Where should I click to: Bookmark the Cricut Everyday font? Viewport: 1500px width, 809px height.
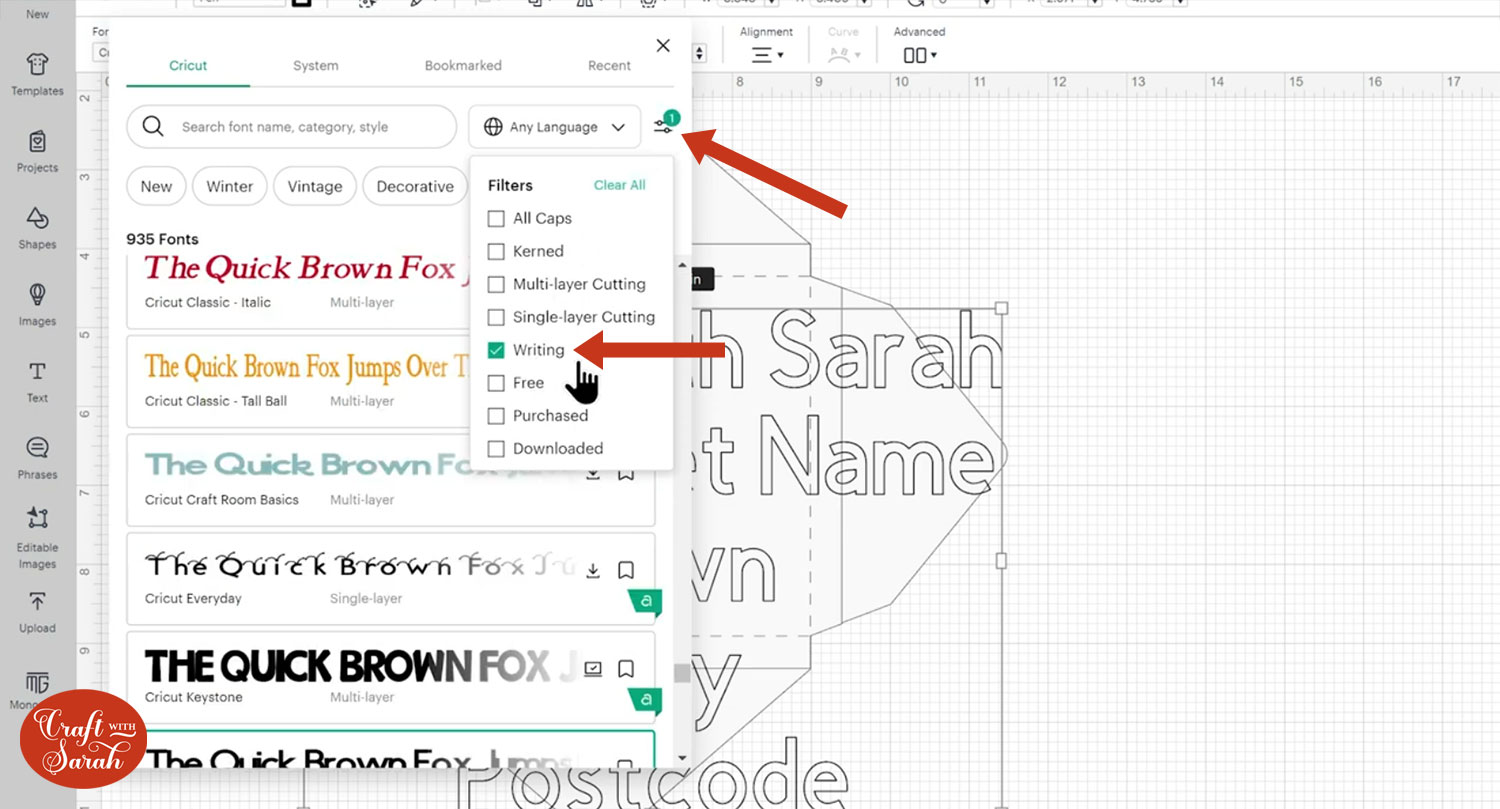coord(626,570)
